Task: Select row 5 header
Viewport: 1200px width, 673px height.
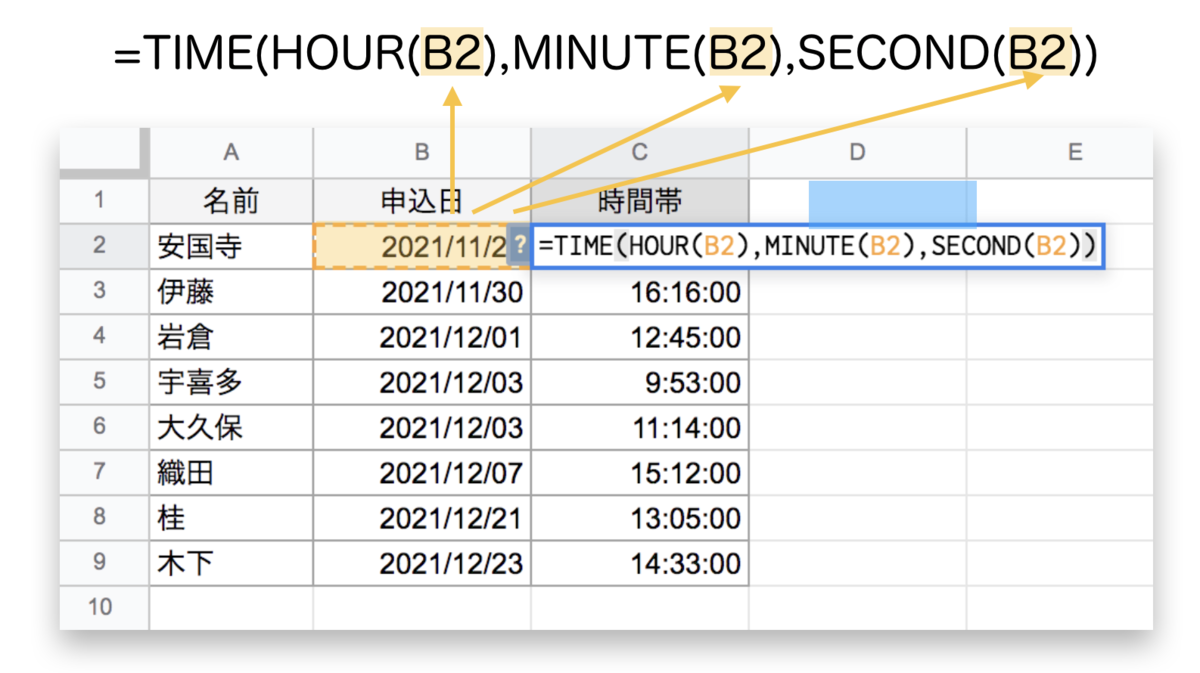Action: pos(104,382)
